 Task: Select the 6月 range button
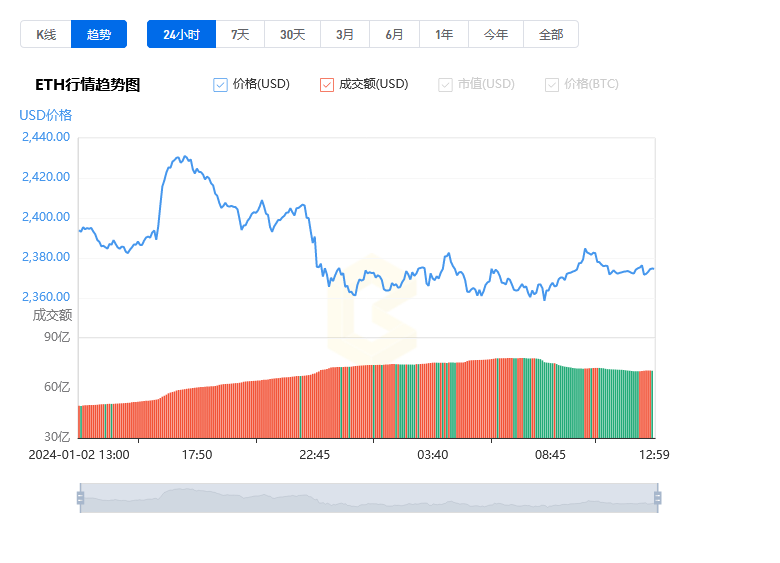[x=394, y=34]
